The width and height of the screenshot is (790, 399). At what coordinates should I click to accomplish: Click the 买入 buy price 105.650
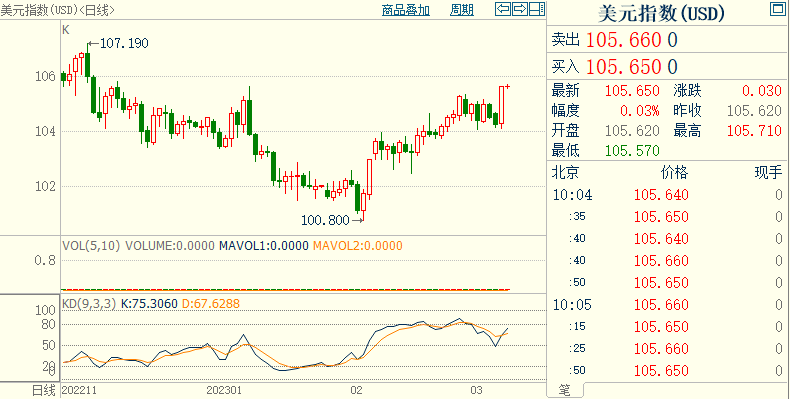point(624,66)
